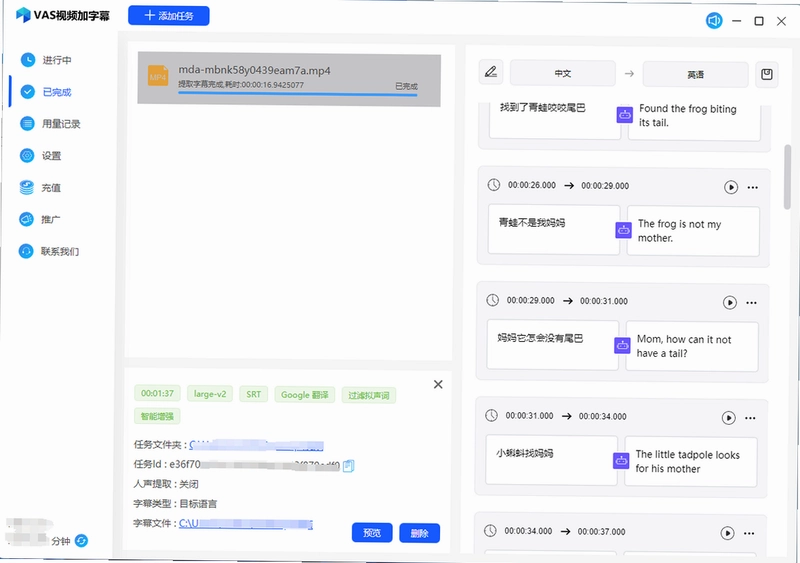Click the SRT format tag

pos(254,394)
